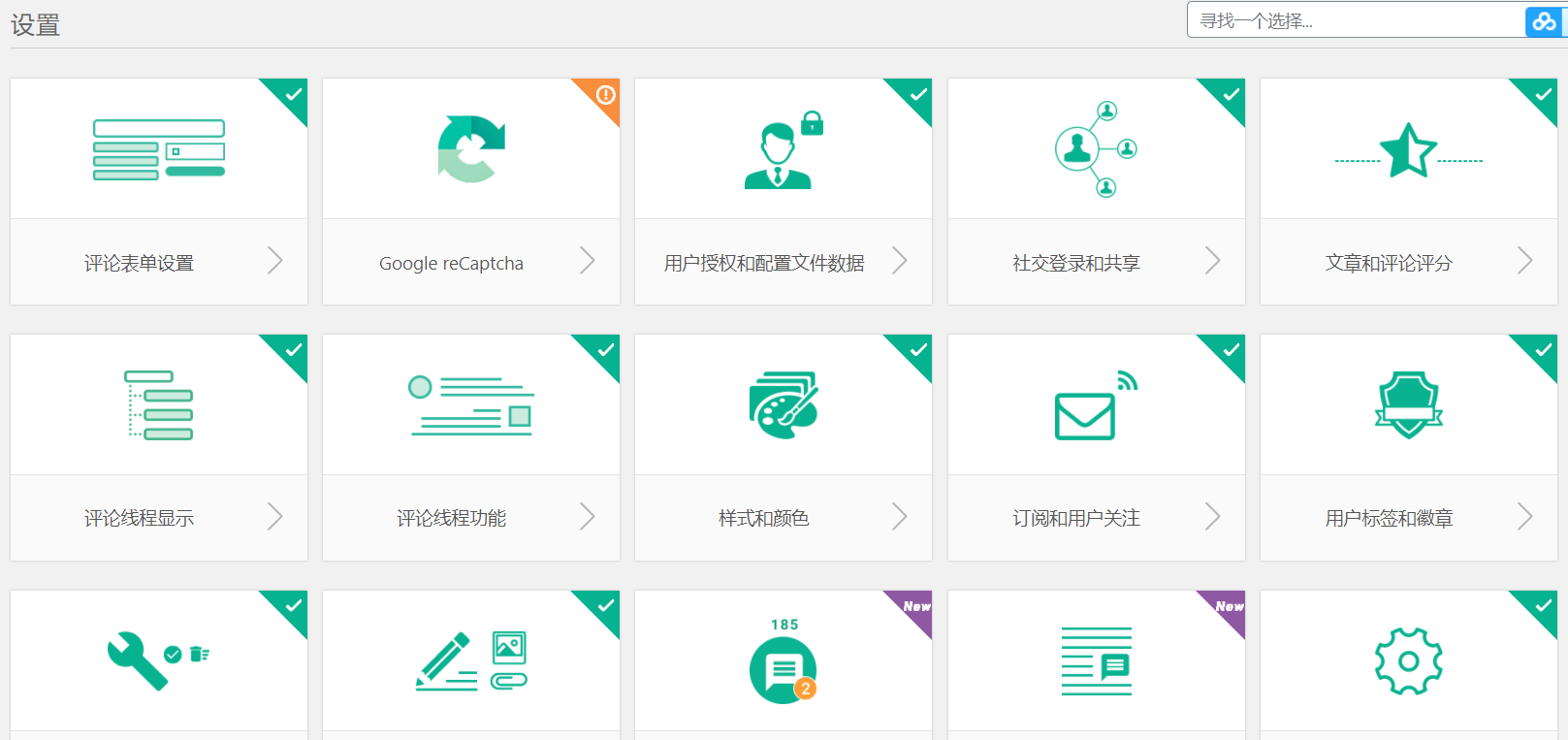Click green checkmark corner on 评论线程功能 card
Viewport: 1568px width, 740px height.
click(x=603, y=351)
